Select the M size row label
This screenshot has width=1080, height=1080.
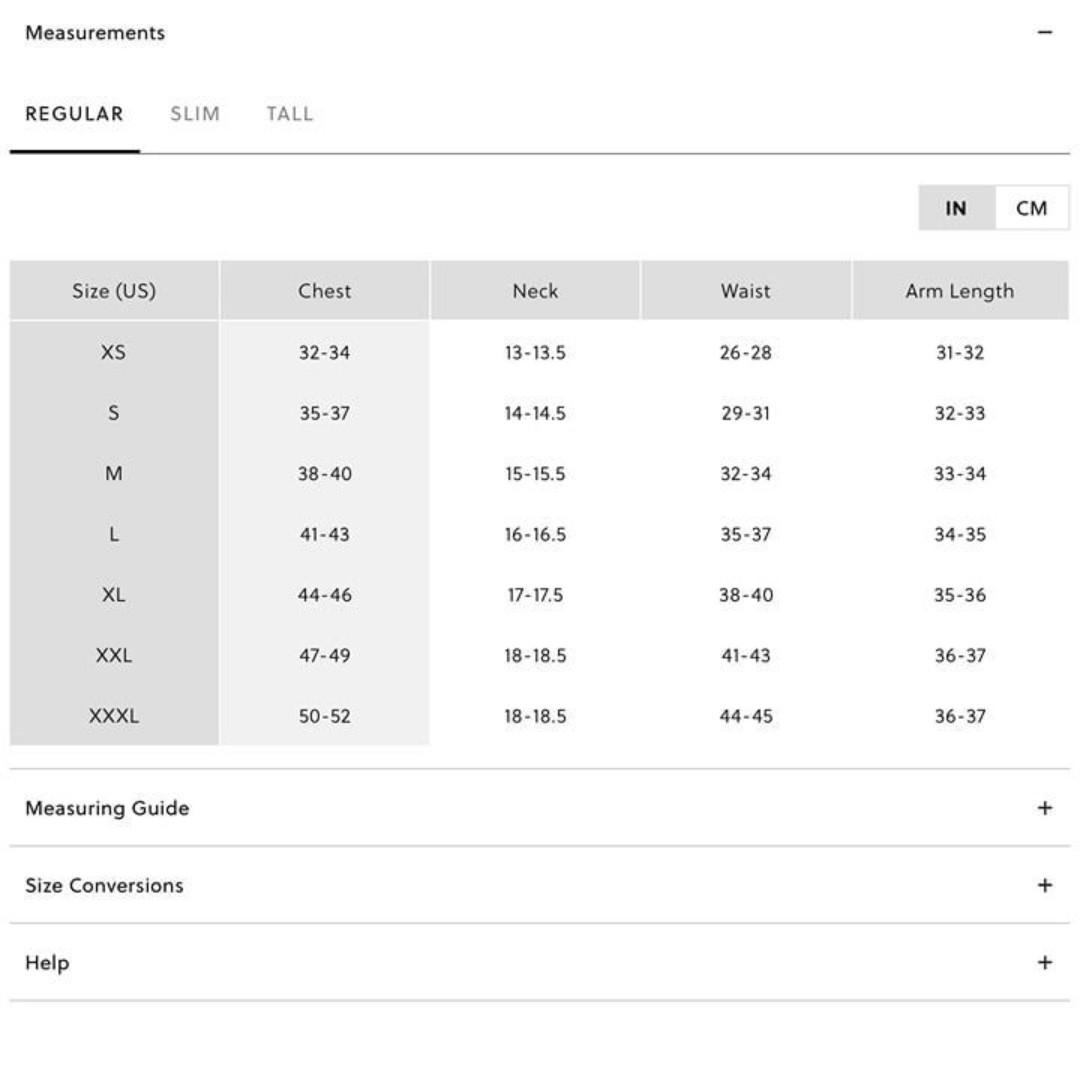coord(114,473)
